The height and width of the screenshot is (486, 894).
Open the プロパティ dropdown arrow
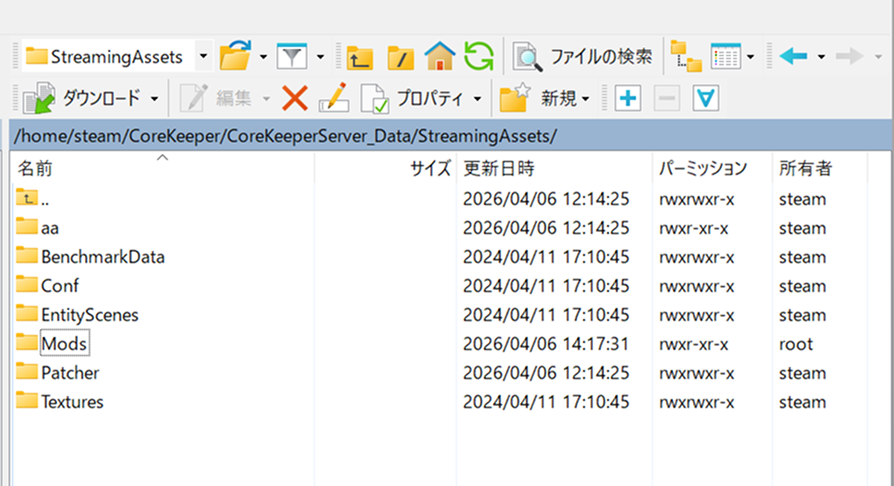coord(478,98)
